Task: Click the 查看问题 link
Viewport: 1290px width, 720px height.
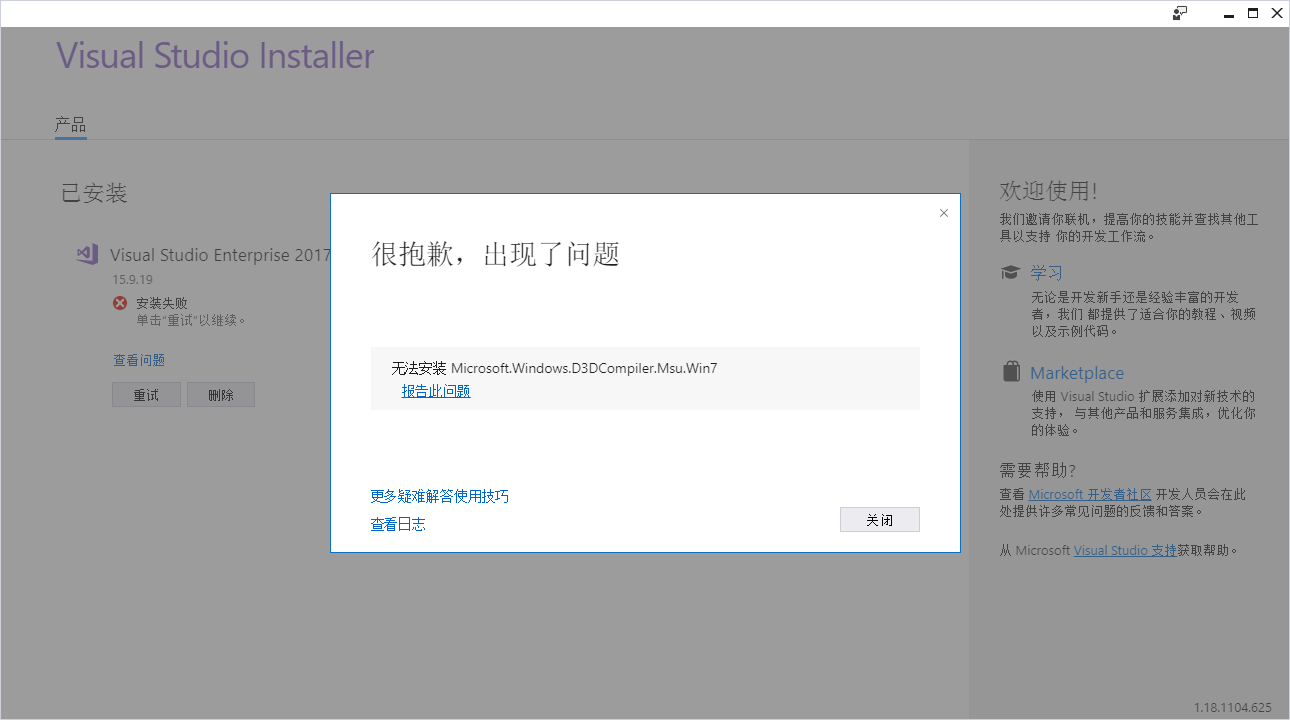Action: [139, 360]
